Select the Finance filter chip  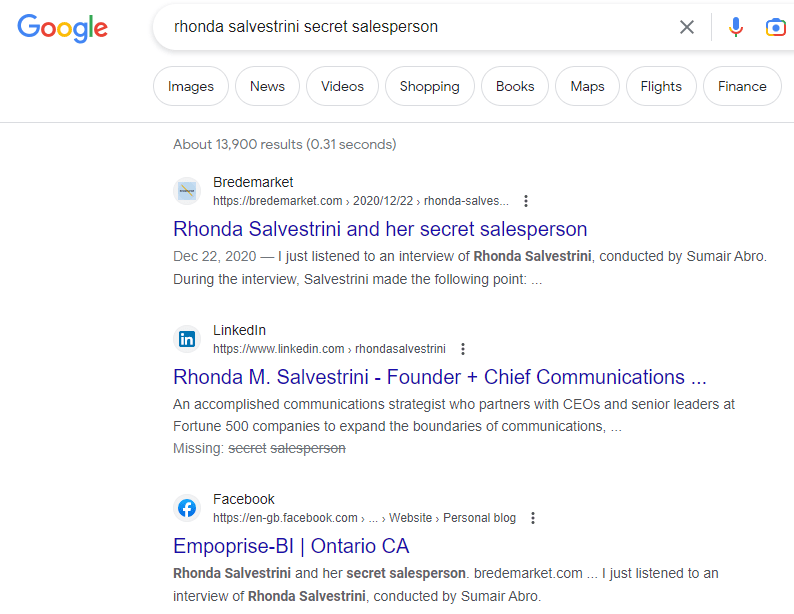point(742,86)
